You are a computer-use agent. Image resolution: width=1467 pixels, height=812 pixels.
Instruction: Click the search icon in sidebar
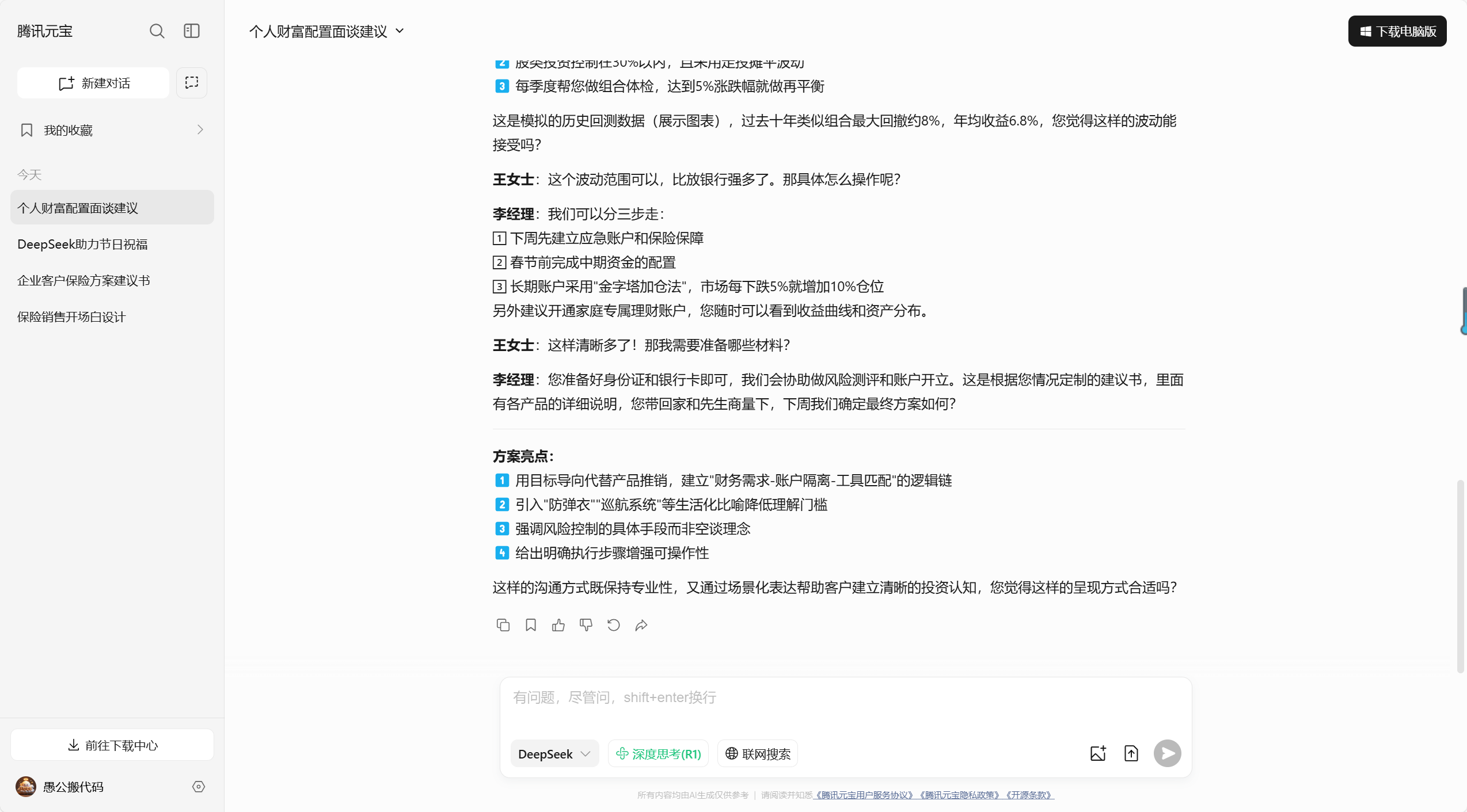point(157,31)
